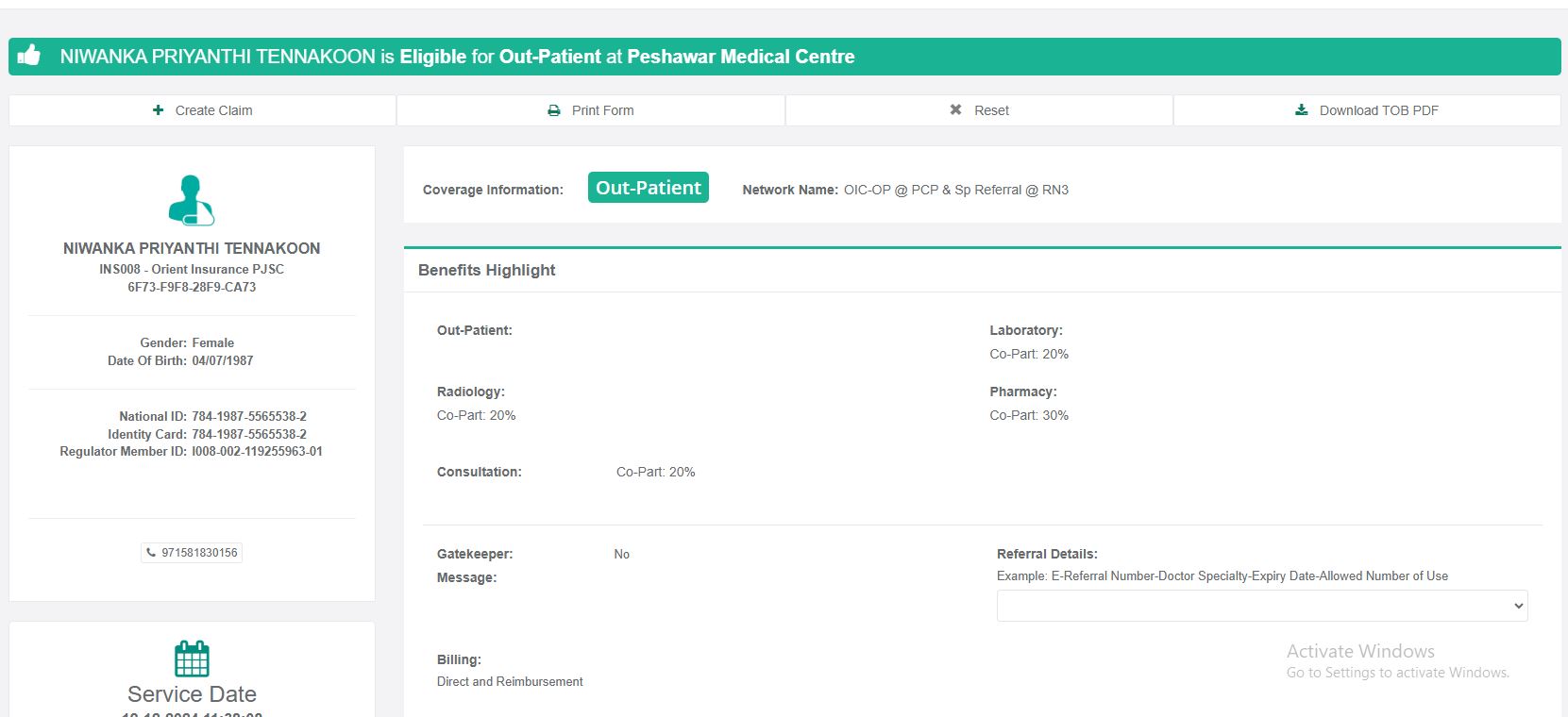Click the Network Name value OIC-OP text

(x=955, y=190)
